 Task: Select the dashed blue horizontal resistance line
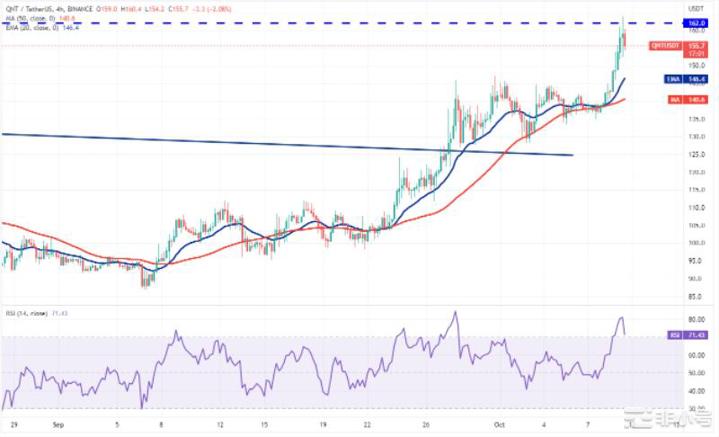click(x=300, y=21)
